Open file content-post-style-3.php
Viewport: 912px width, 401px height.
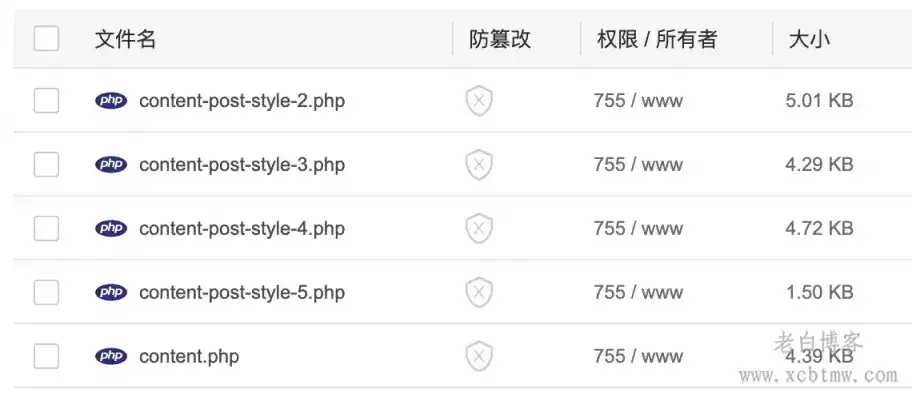(x=242, y=165)
